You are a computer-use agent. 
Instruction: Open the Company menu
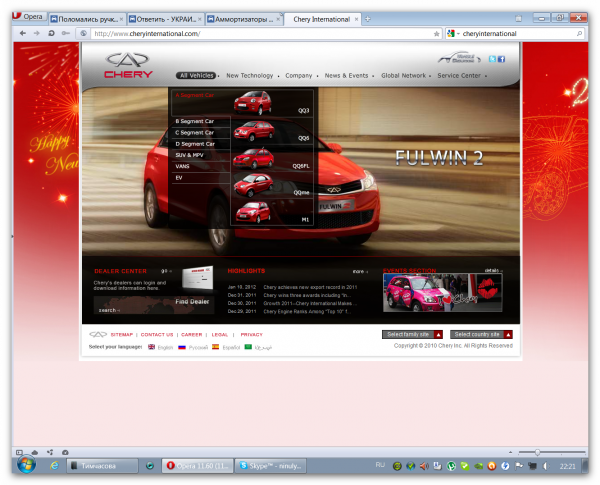coord(298,75)
